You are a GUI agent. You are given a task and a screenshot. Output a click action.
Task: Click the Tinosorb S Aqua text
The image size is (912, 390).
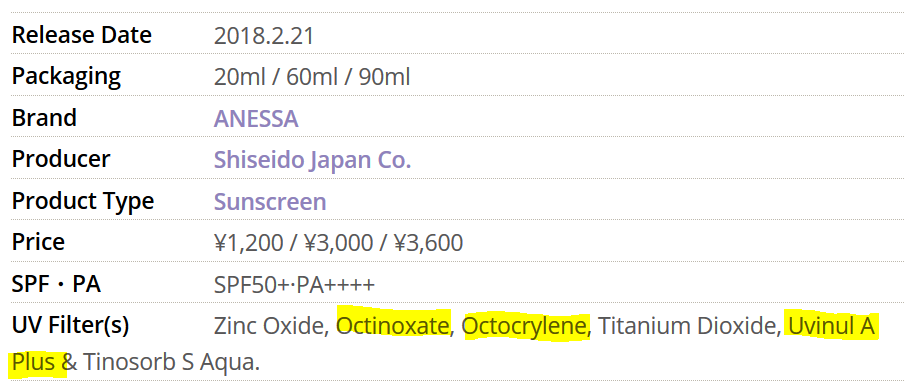tap(171, 363)
